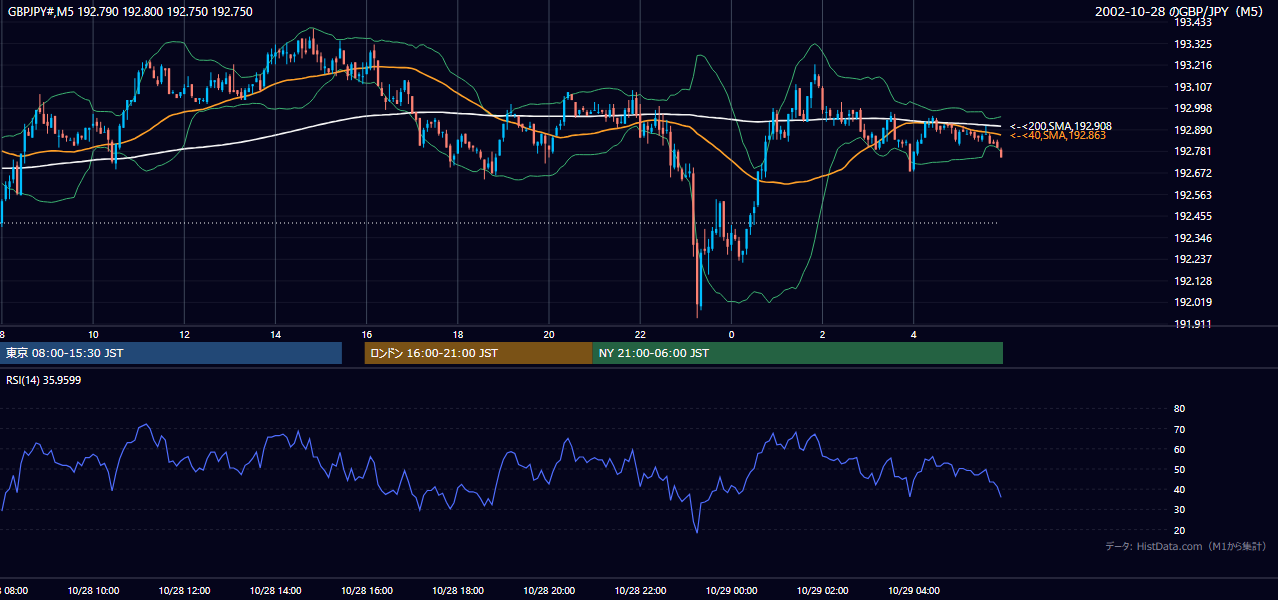Click hour tick 16 under the price chart
This screenshot has height=600, width=1278.
[x=366, y=334]
